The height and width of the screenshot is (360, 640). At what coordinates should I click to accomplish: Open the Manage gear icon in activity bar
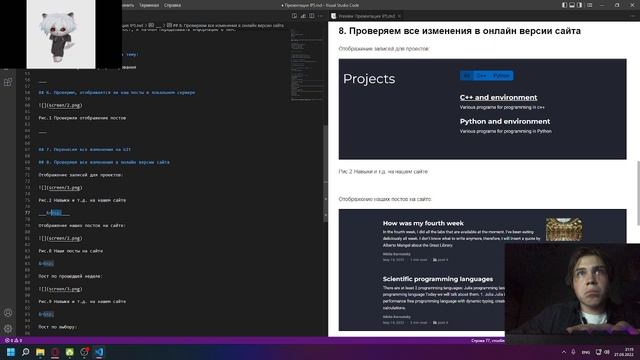pos(8,328)
